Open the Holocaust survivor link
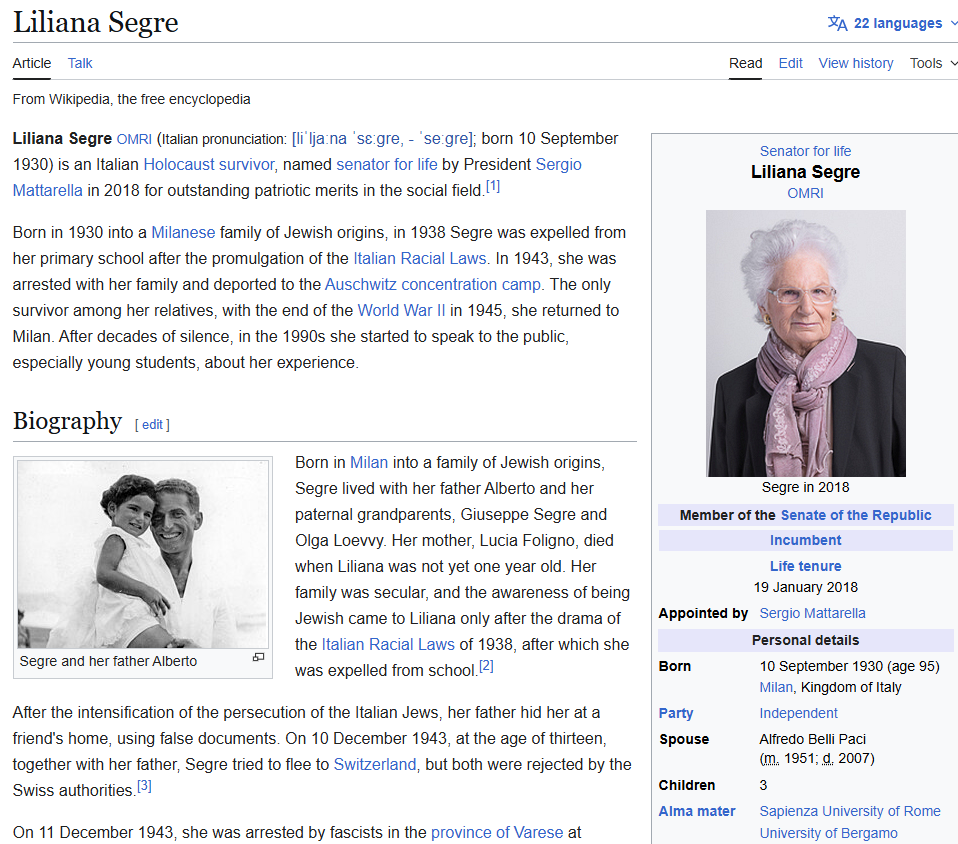Screen dimensions: 958x844 [x=209, y=164]
